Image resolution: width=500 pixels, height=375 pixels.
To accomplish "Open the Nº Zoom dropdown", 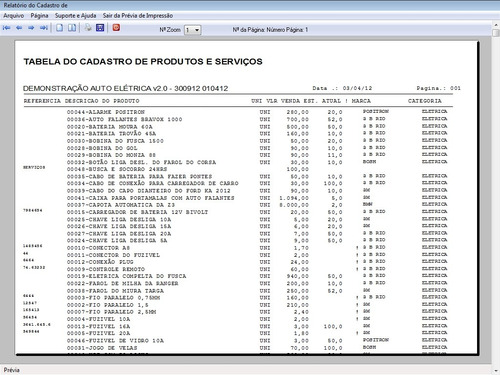I will click(x=193, y=30).
